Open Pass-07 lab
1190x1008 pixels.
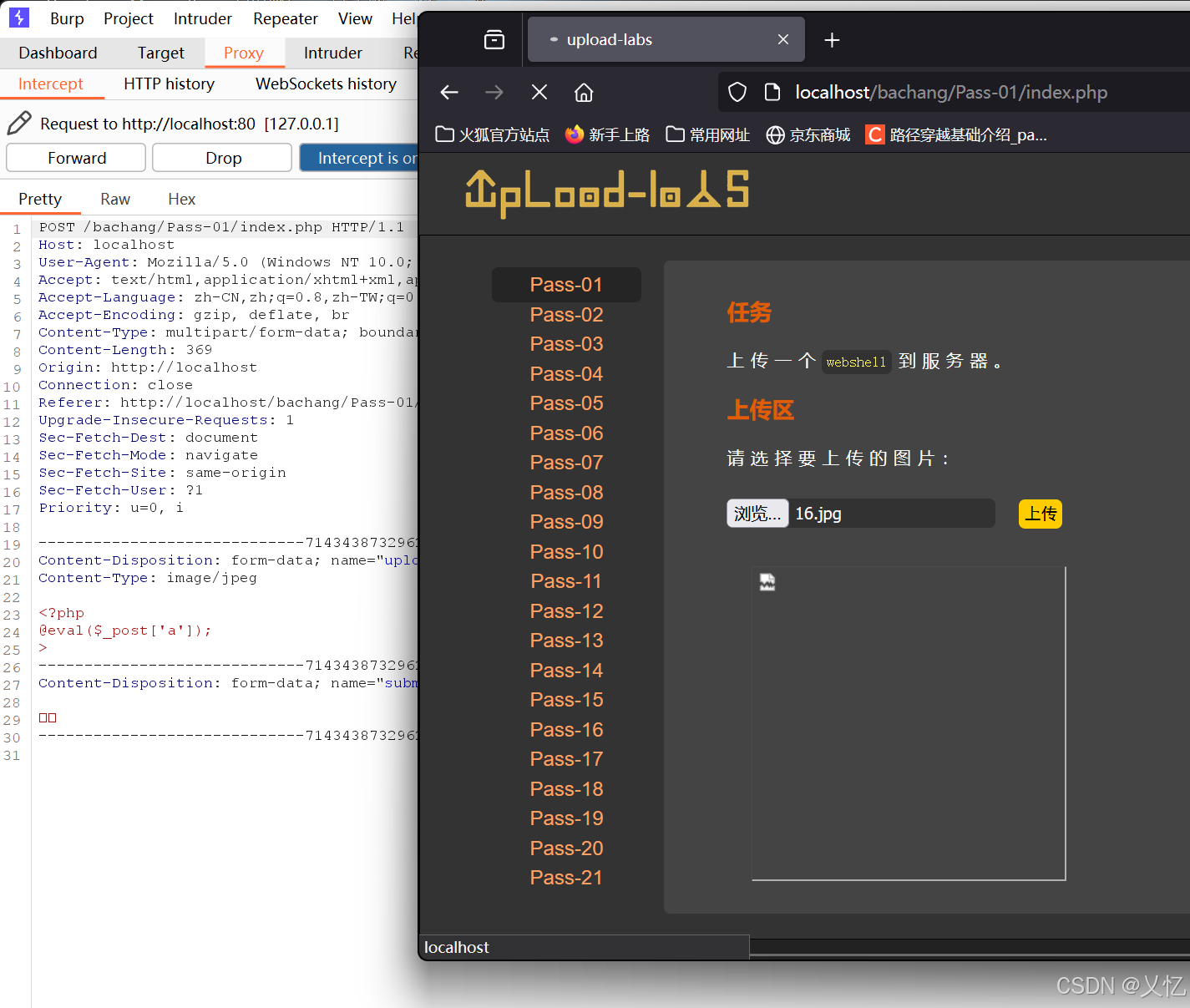(x=566, y=463)
